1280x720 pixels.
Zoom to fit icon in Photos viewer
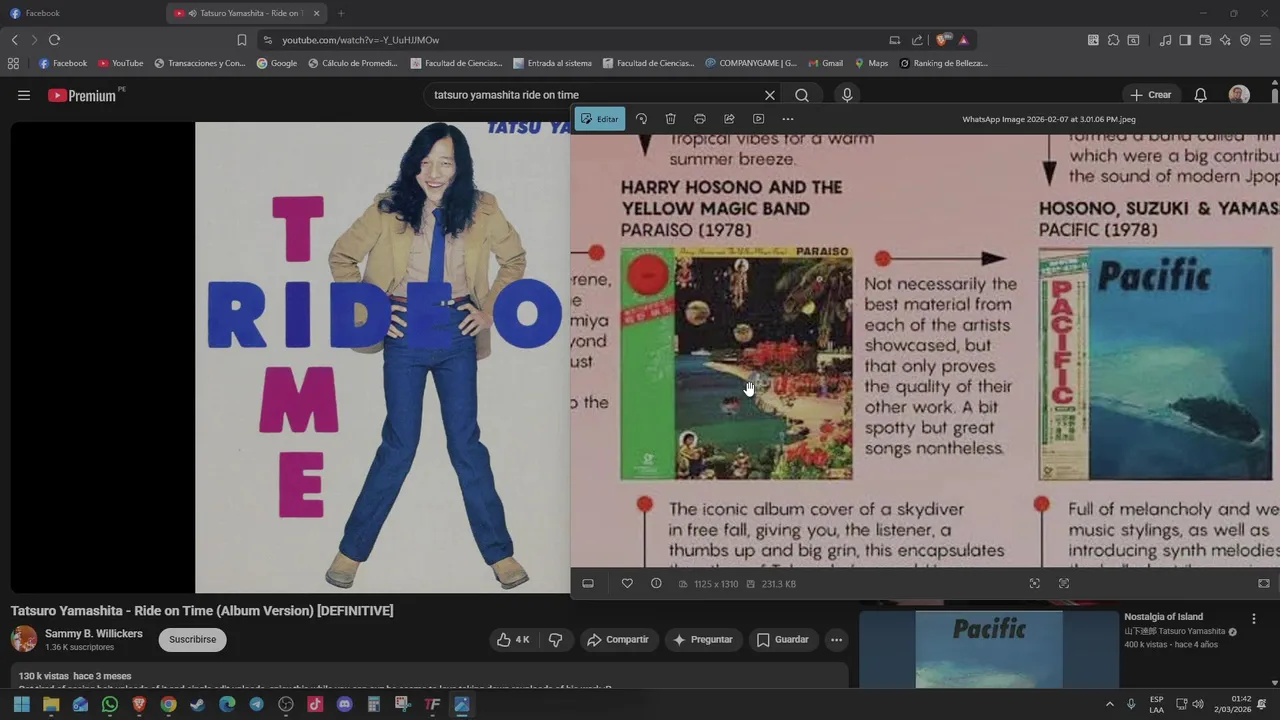1035,584
